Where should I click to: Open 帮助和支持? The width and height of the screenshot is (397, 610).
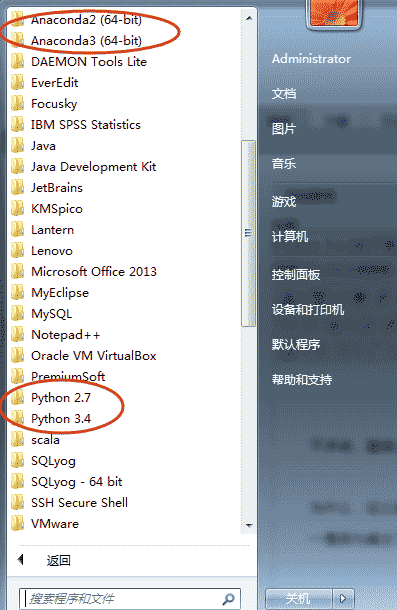[302, 379]
